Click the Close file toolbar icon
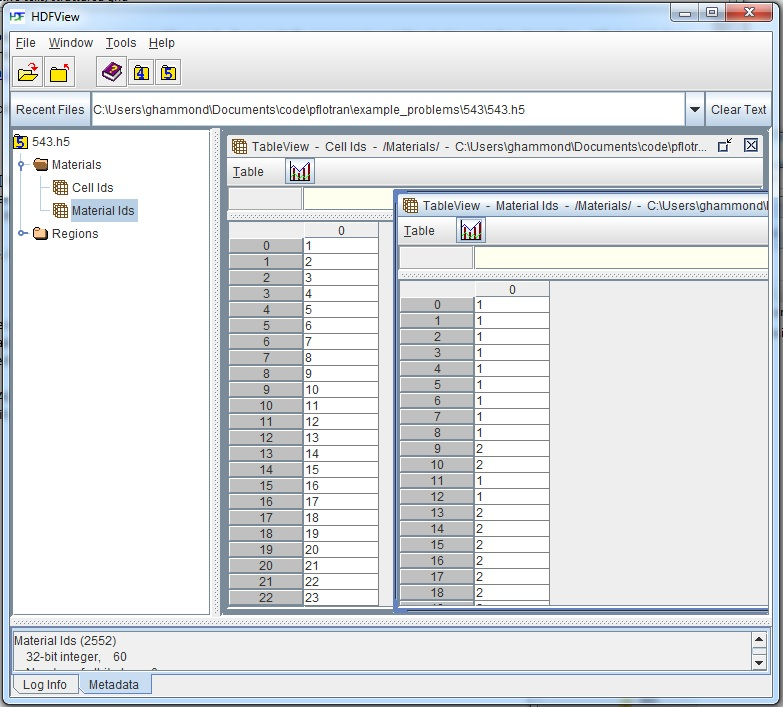Viewport: 783px width, 707px height. click(x=60, y=73)
